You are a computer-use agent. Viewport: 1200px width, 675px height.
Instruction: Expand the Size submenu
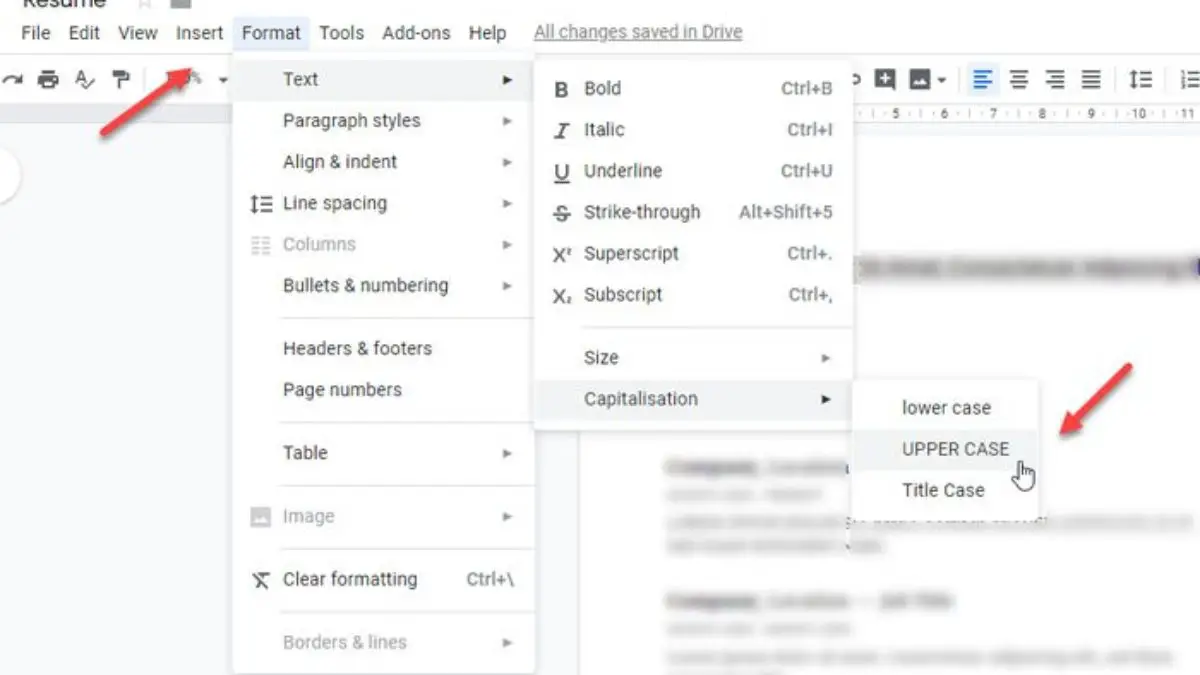click(x=694, y=358)
